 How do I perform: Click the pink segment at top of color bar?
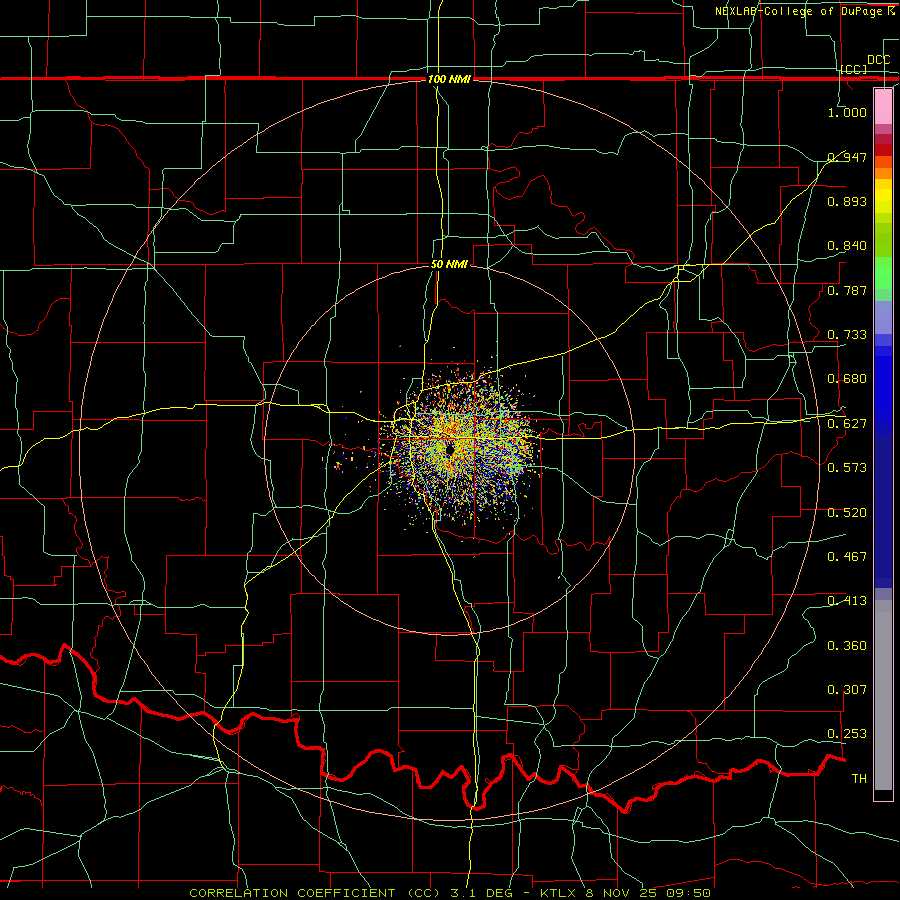click(883, 106)
